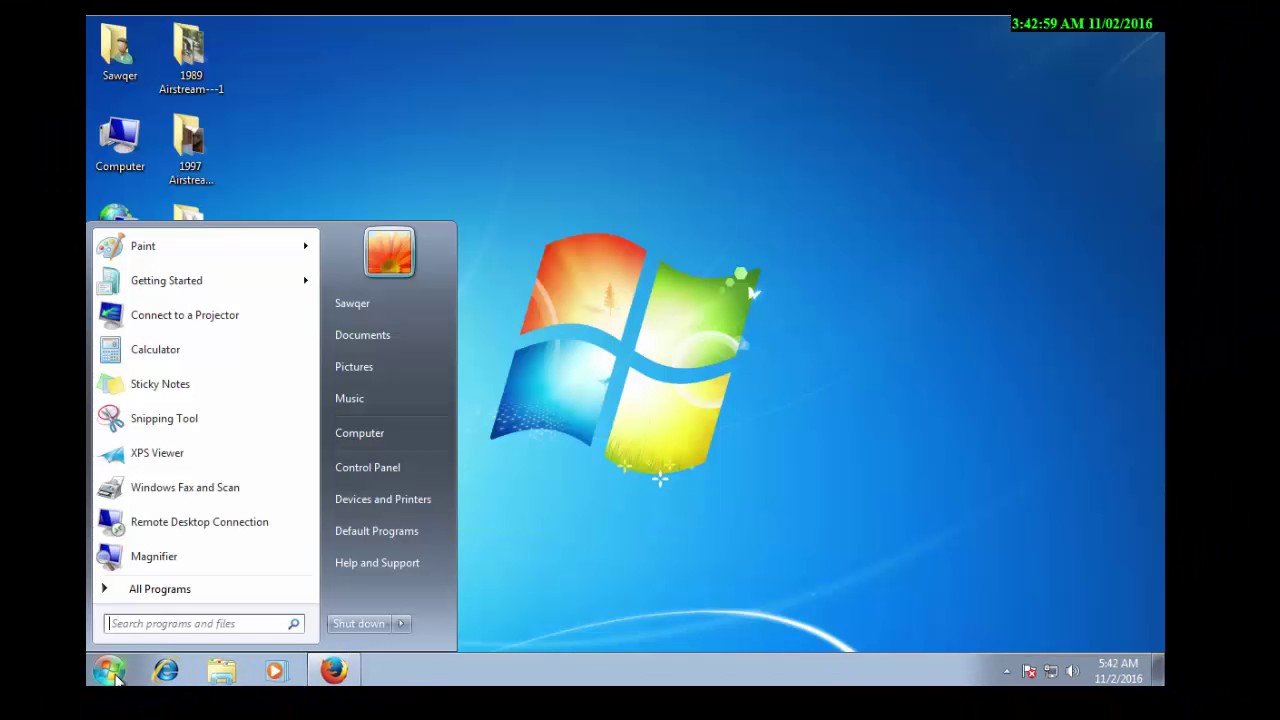Click the Shut down button
1280x720 pixels.
[x=359, y=624]
